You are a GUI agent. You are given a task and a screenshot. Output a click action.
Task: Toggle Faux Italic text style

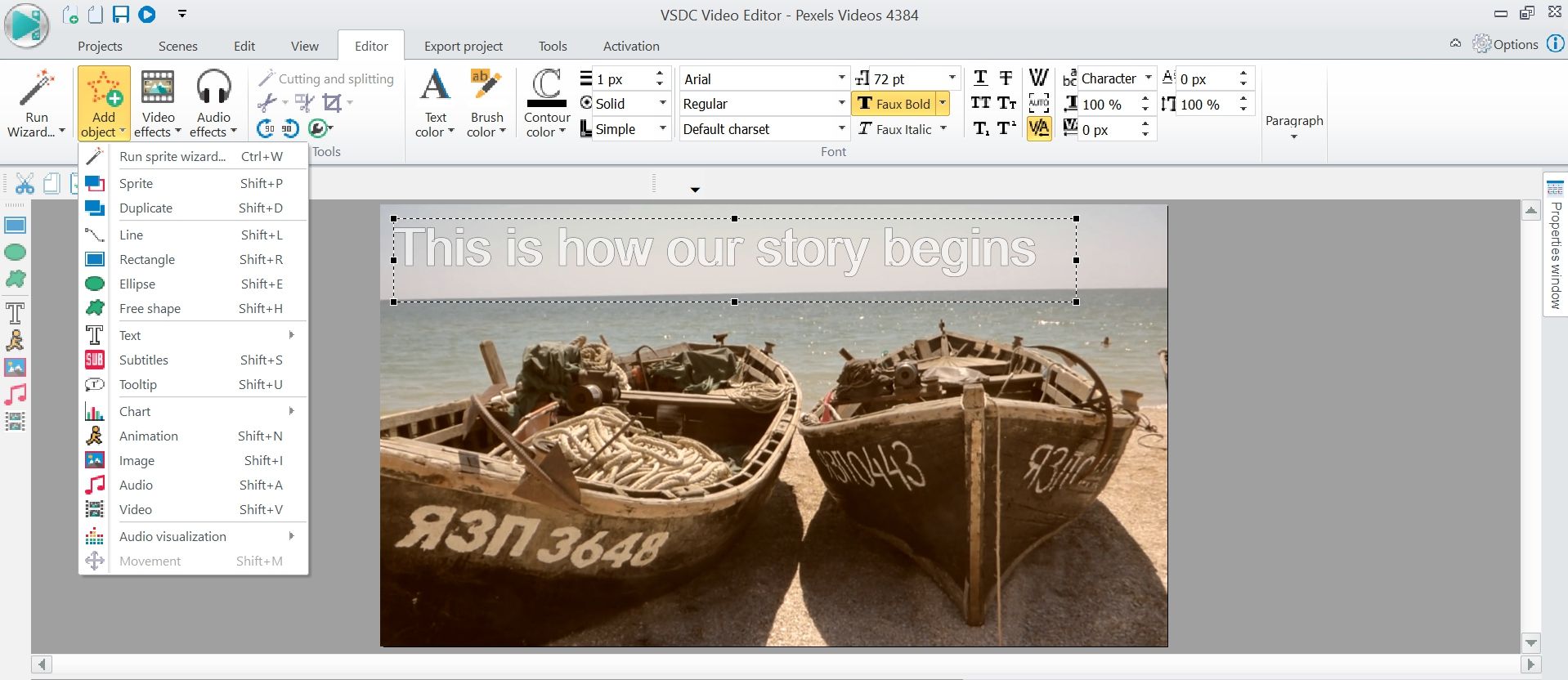[894, 129]
